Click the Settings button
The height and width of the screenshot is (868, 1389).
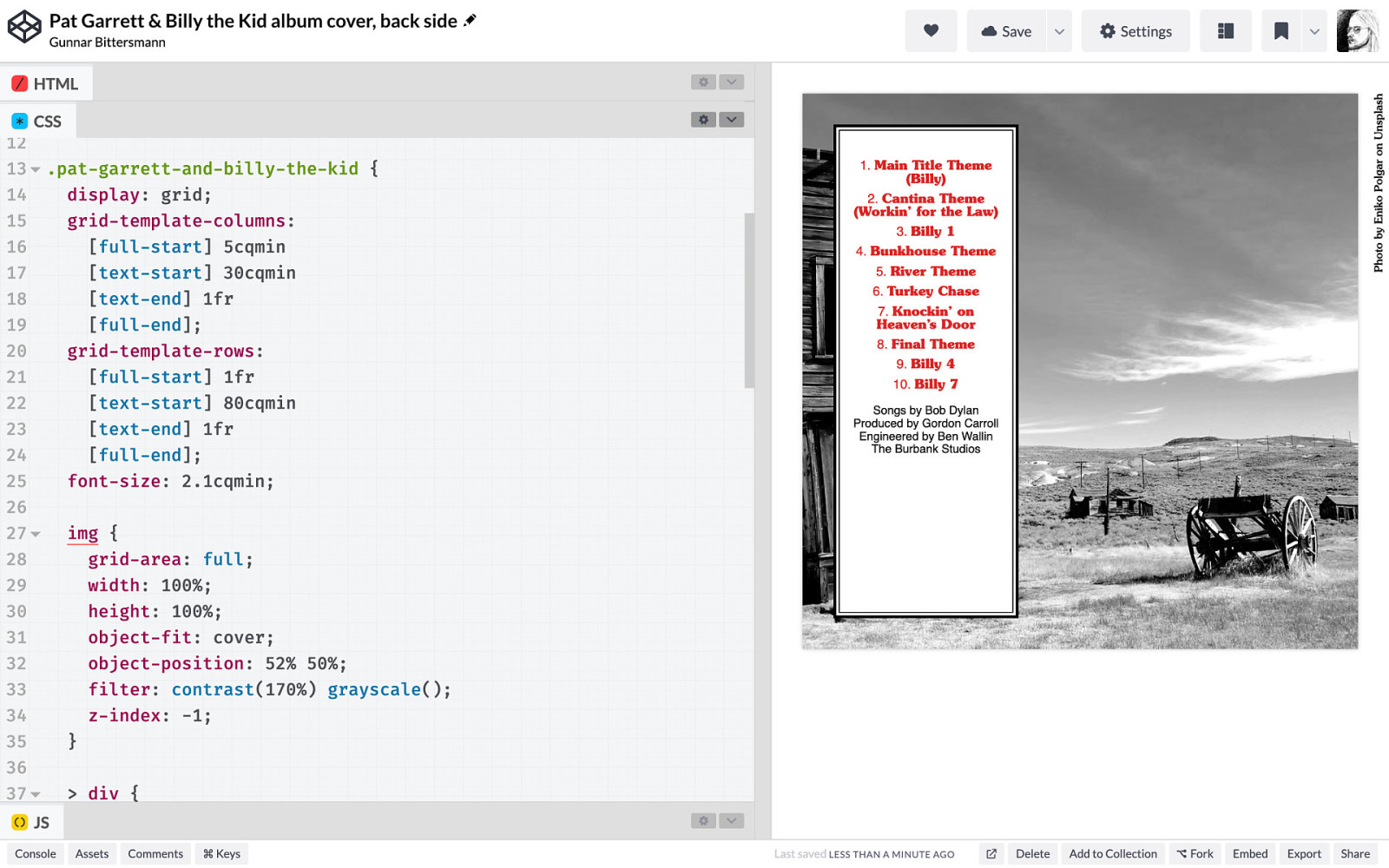[x=1135, y=31]
